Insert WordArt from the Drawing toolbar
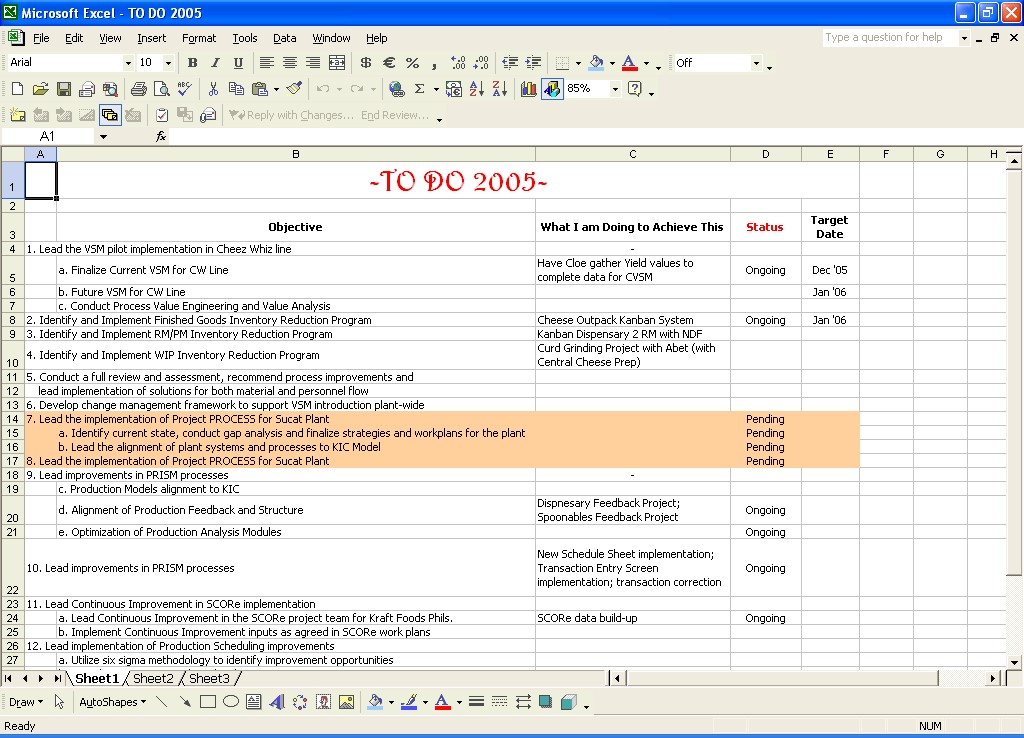The height and width of the screenshot is (738, 1024). [277, 702]
